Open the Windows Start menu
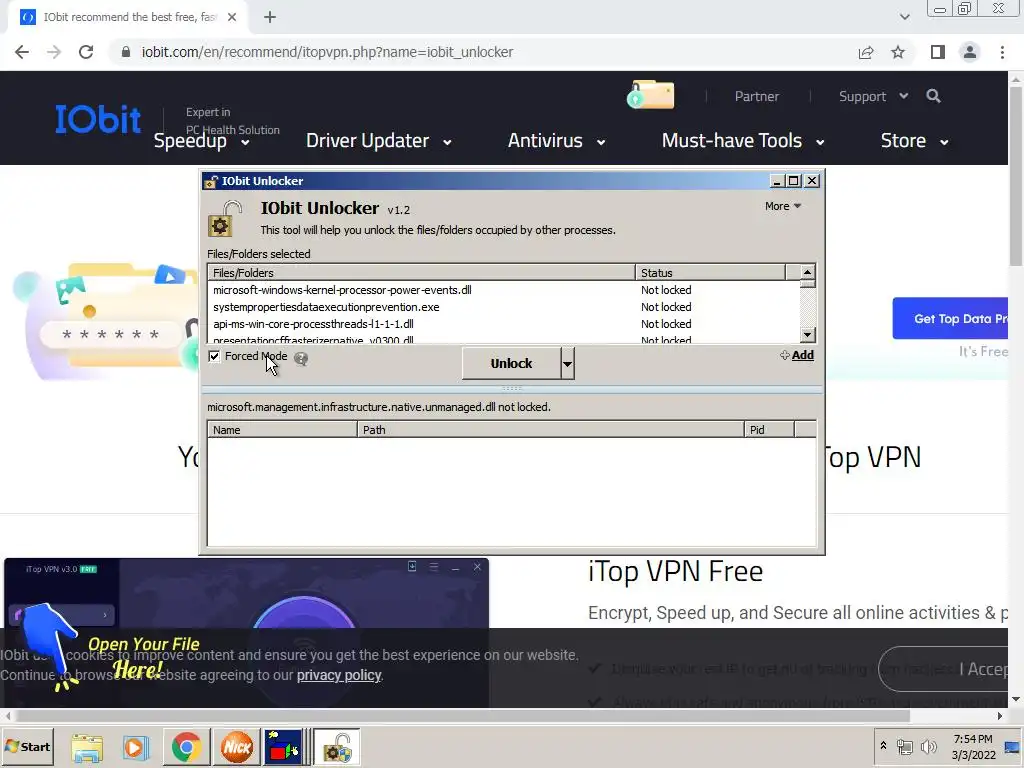The image size is (1024, 768). pyautogui.click(x=27, y=746)
